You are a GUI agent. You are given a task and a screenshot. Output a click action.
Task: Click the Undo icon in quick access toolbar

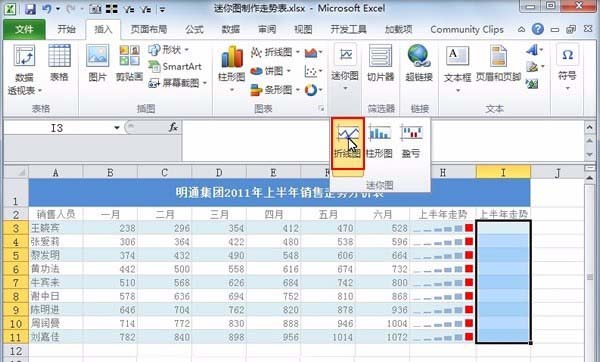(x=47, y=8)
